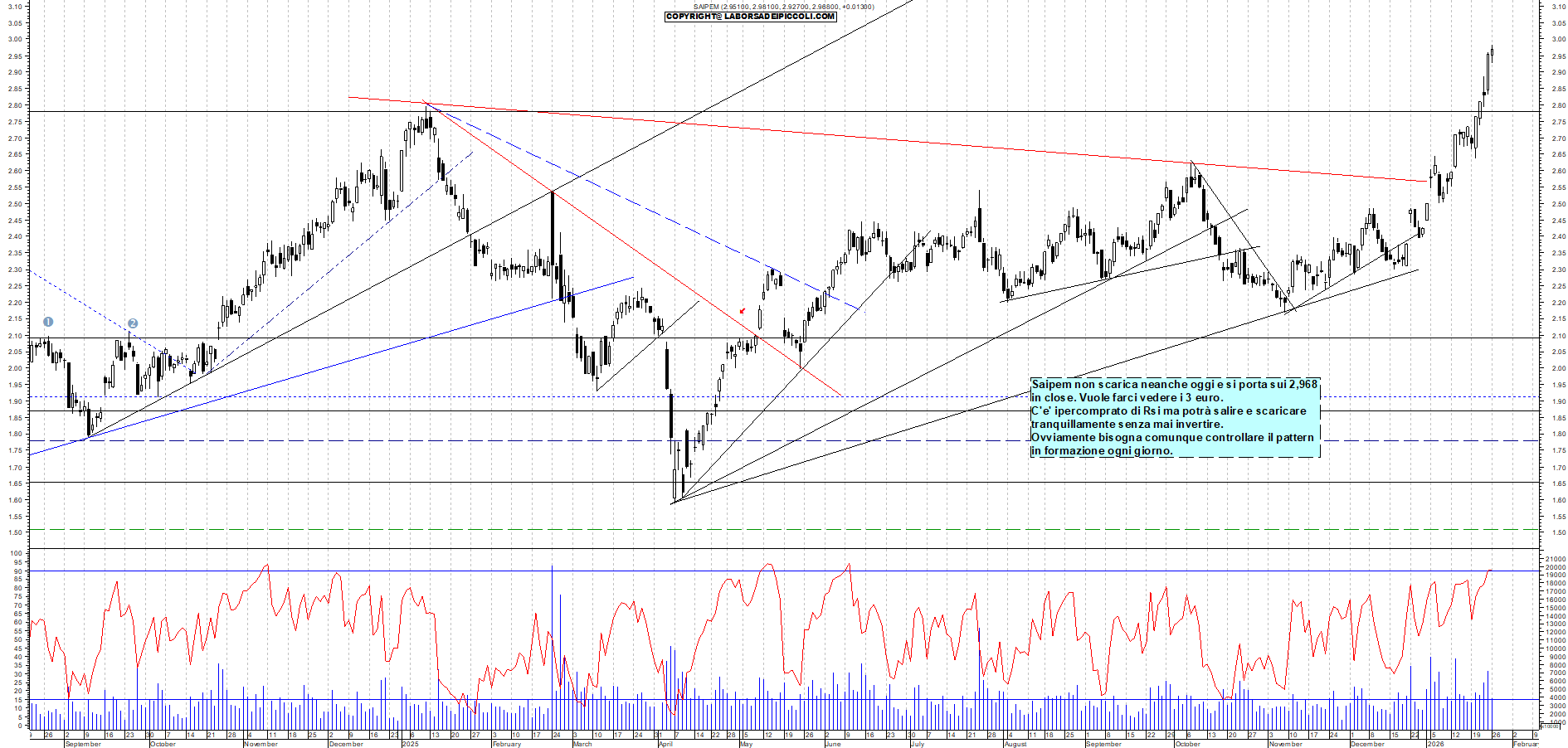
Task: Click the June label on date axis
Action: coord(833,744)
